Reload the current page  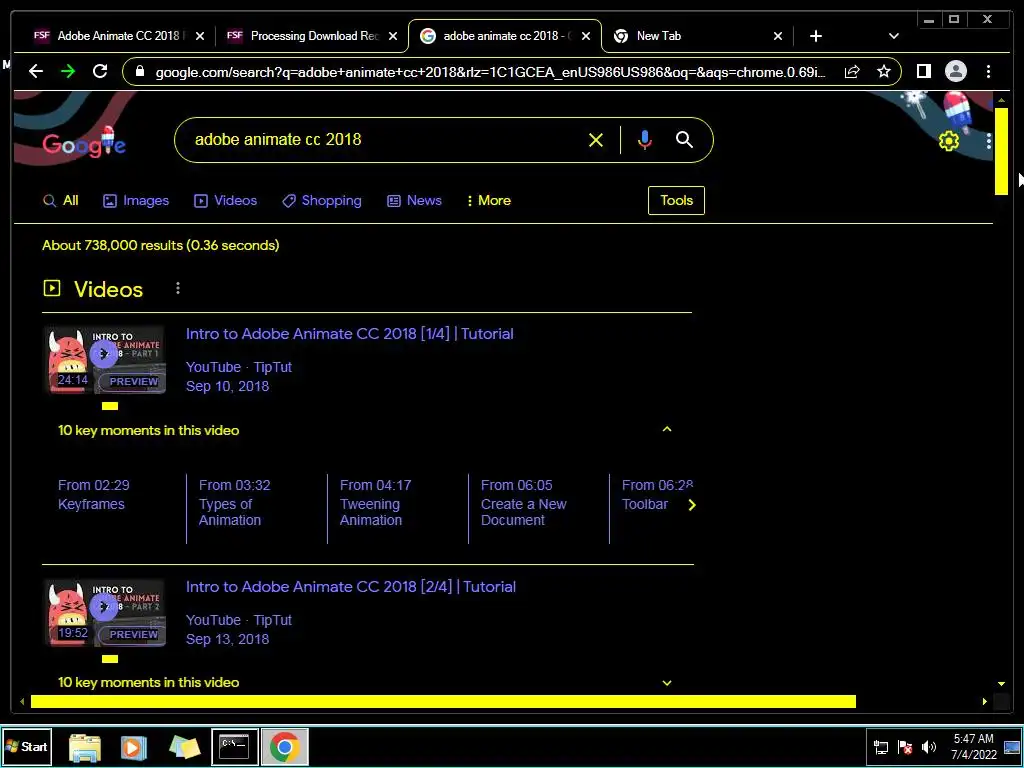[100, 71]
